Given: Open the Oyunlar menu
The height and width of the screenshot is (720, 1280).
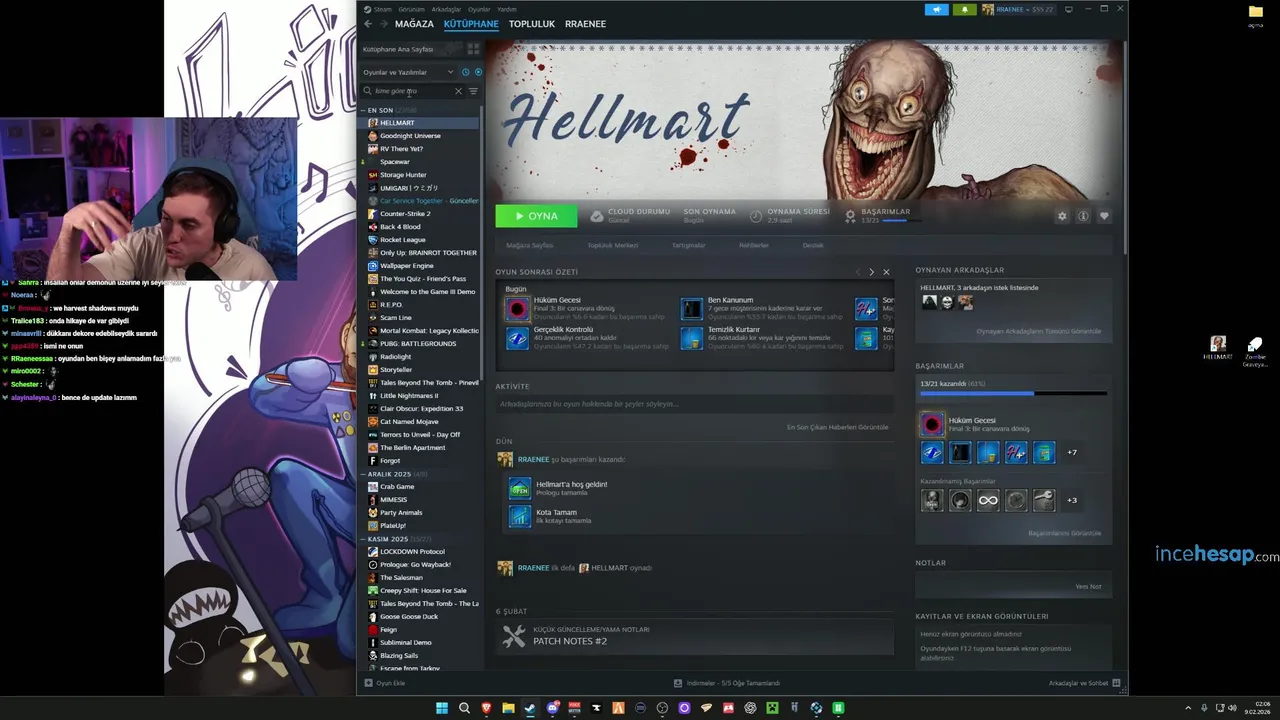Looking at the screenshot, I should click(480, 9).
